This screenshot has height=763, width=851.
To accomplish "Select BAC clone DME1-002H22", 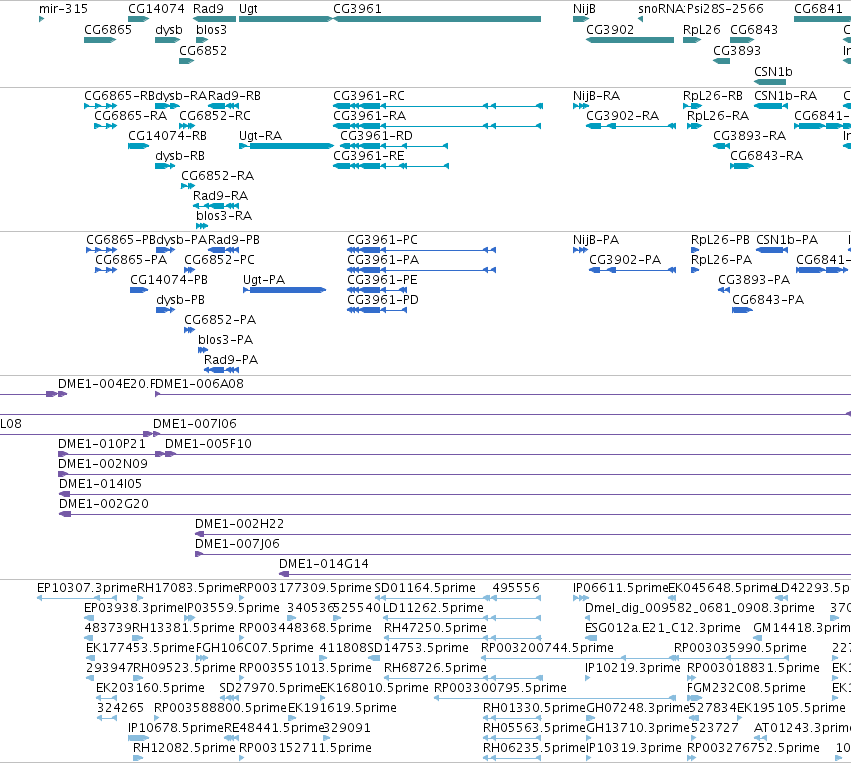I will (x=523, y=534).
